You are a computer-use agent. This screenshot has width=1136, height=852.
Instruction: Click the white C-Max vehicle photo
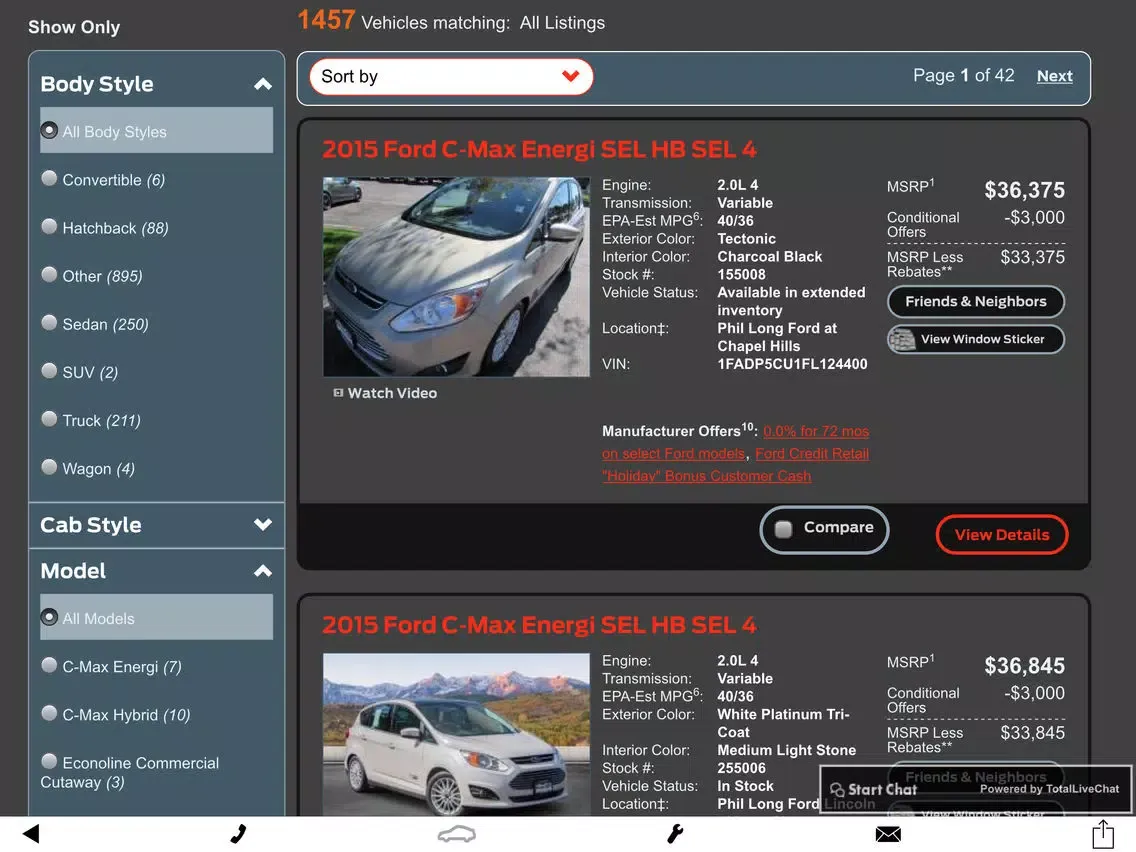click(456, 734)
